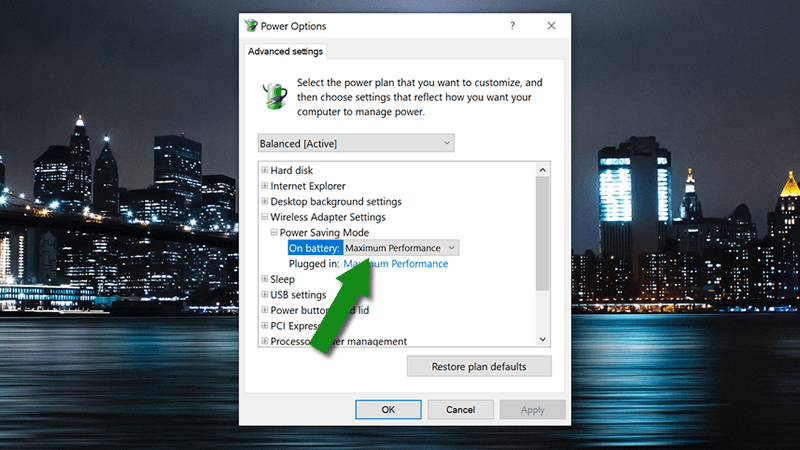Click Restore plan defaults button
This screenshot has height=450, width=800.
click(x=479, y=366)
